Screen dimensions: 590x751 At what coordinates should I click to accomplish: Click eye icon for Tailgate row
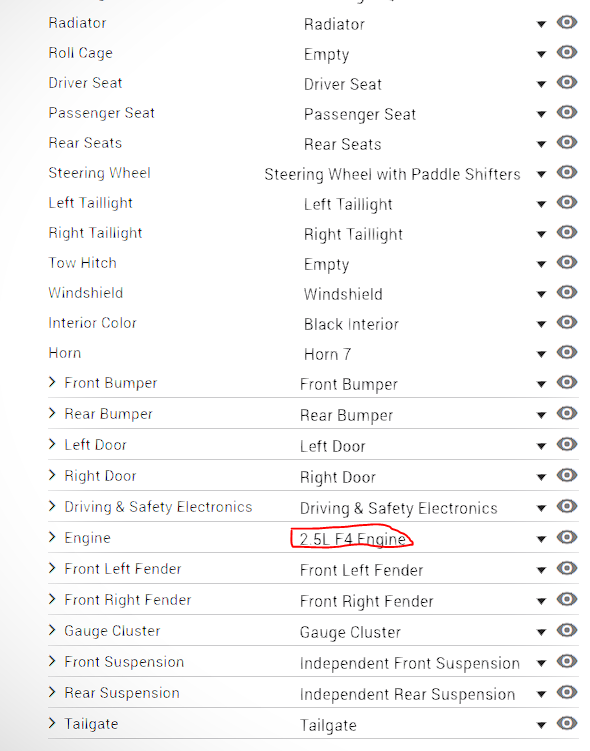point(567,723)
